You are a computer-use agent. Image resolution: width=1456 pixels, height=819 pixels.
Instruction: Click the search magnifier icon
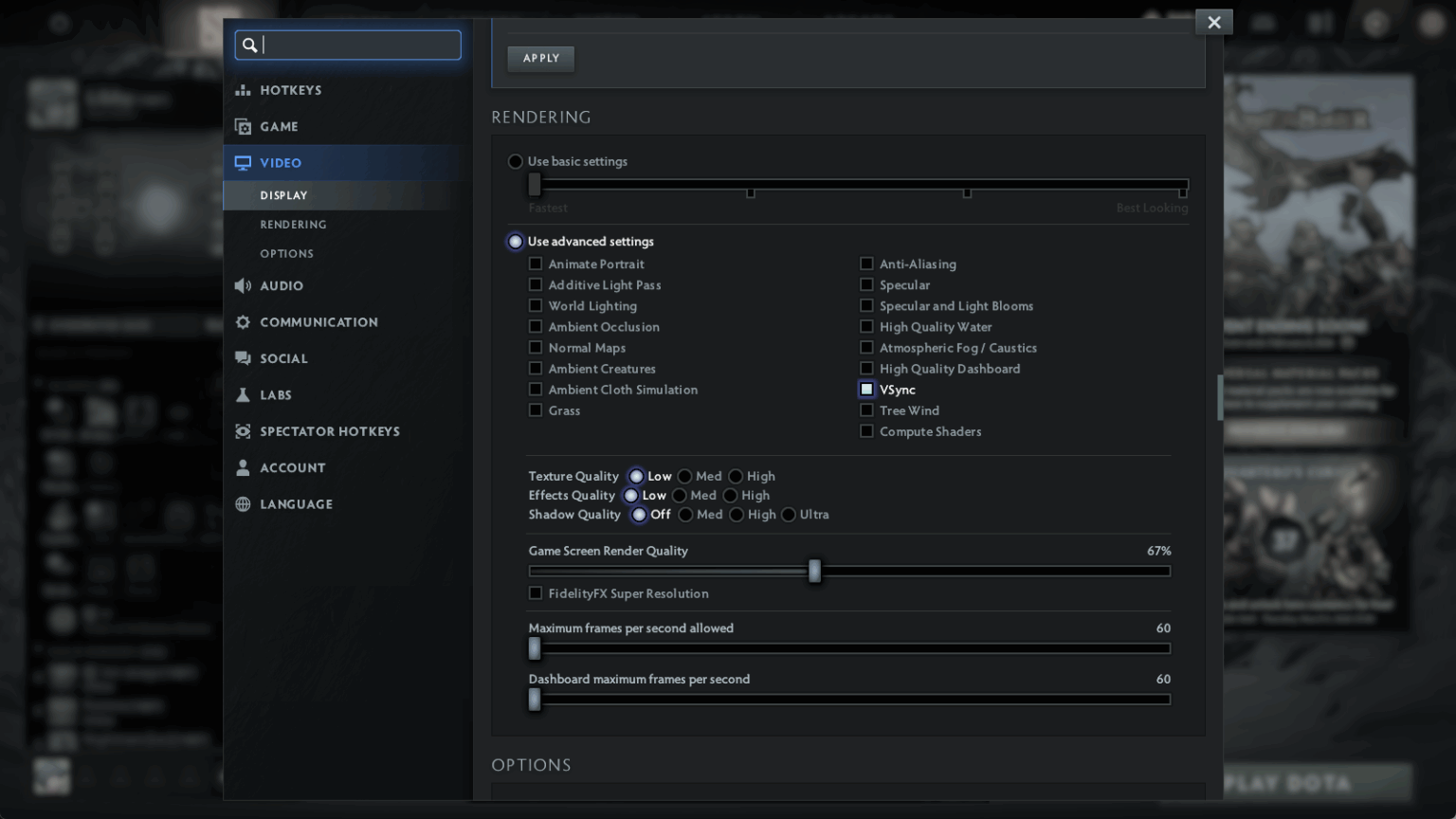point(249,45)
